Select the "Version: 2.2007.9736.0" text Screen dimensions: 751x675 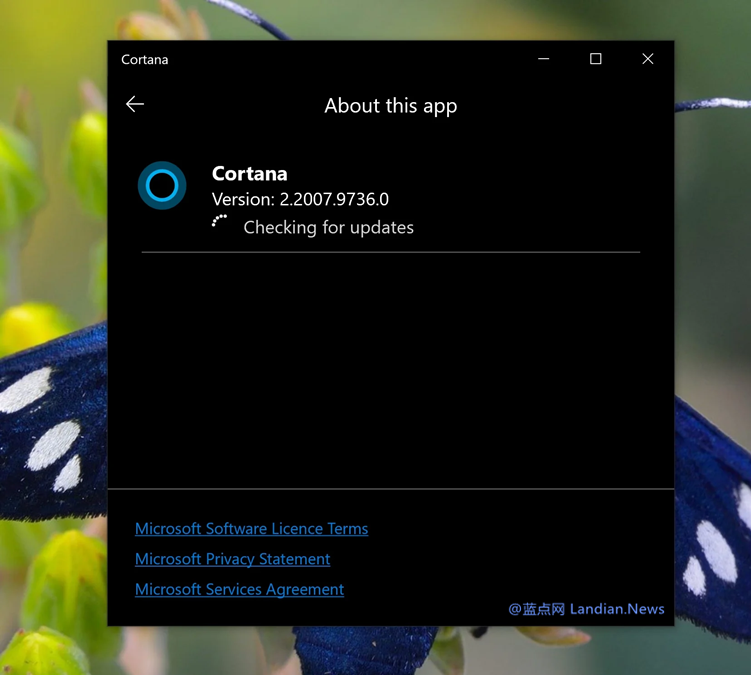[x=300, y=199]
